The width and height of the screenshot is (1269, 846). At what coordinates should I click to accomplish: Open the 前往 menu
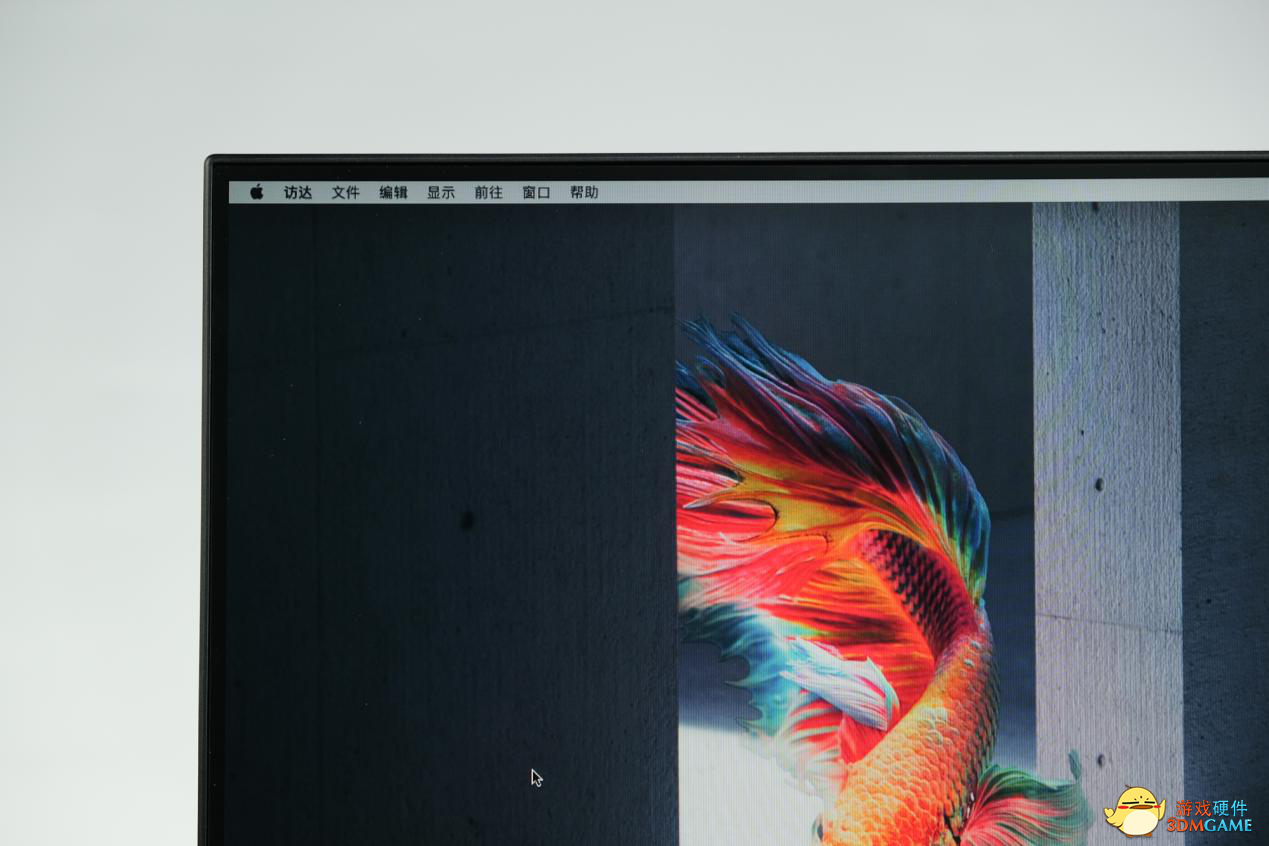[x=489, y=192]
